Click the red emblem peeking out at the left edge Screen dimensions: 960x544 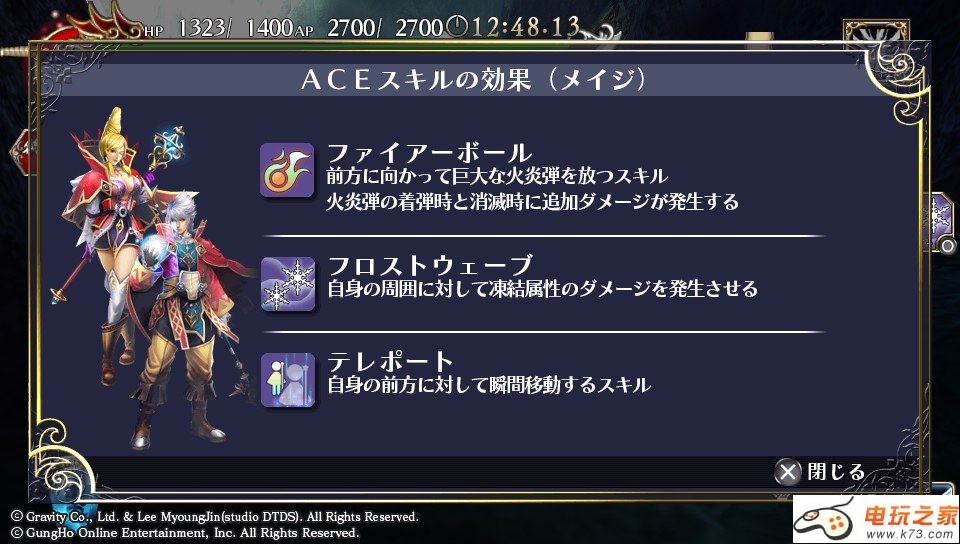[x=21, y=153]
